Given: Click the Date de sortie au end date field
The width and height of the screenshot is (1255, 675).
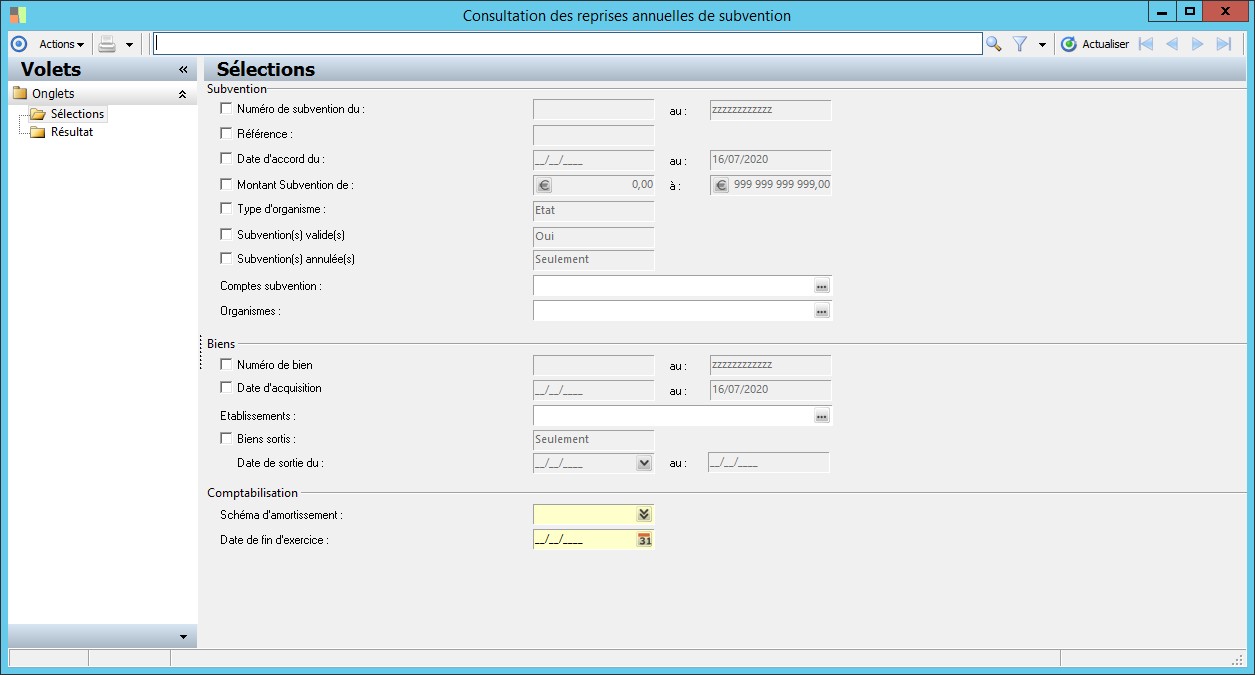Looking at the screenshot, I should click(769, 463).
